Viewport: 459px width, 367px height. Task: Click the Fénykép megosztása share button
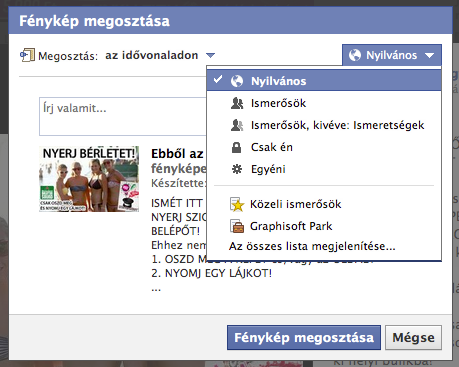(304, 337)
